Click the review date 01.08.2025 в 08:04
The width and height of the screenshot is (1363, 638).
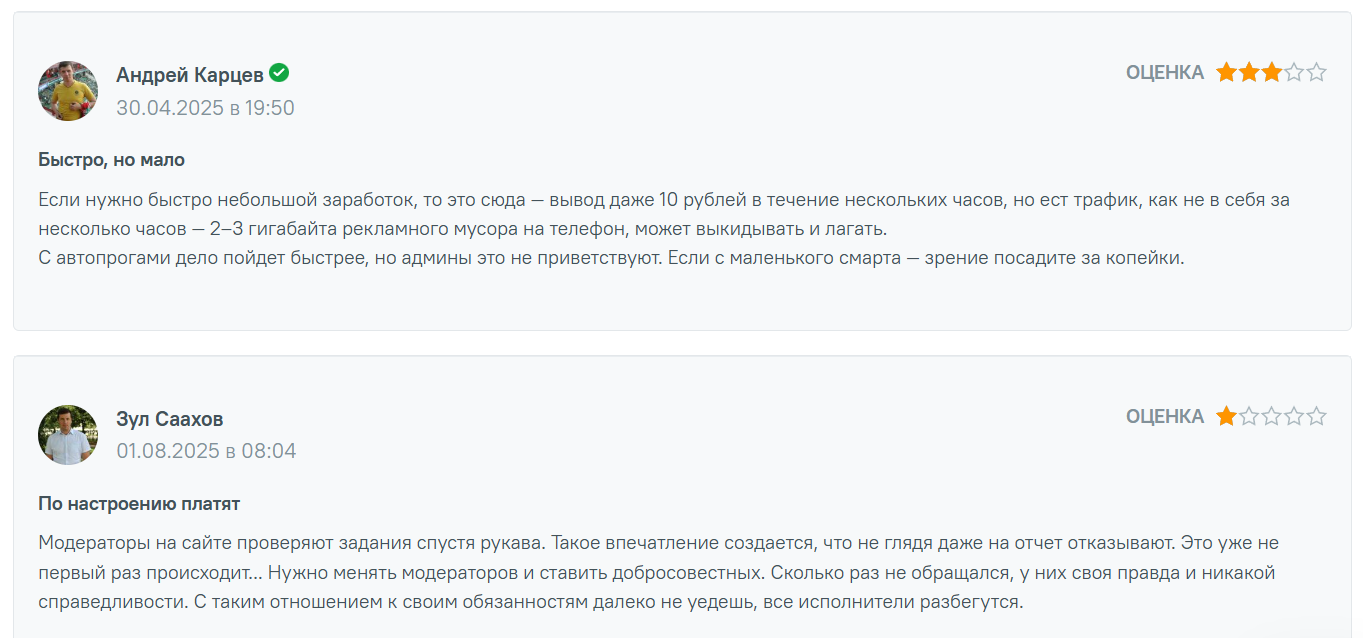pyautogui.click(x=206, y=451)
